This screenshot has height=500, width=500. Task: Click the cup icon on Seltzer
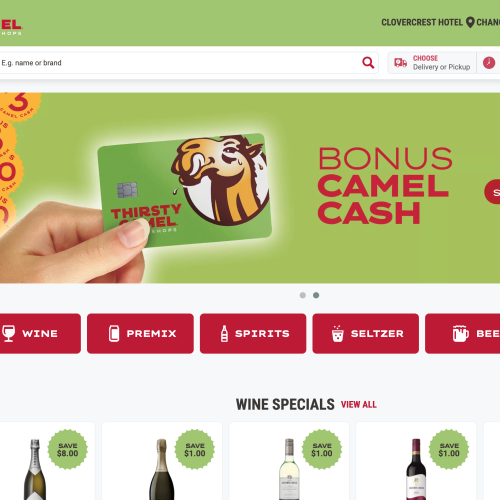[x=337, y=333]
